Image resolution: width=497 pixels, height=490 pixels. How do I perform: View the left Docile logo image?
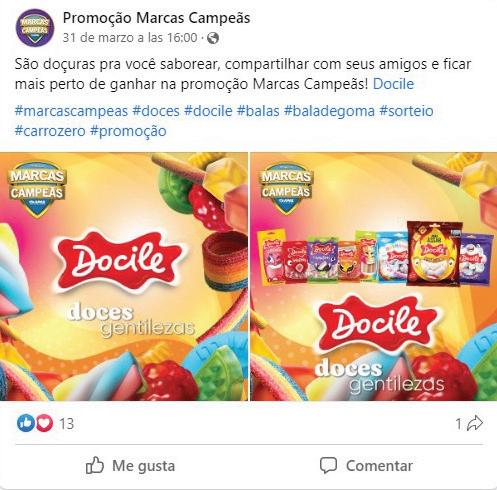124,277
